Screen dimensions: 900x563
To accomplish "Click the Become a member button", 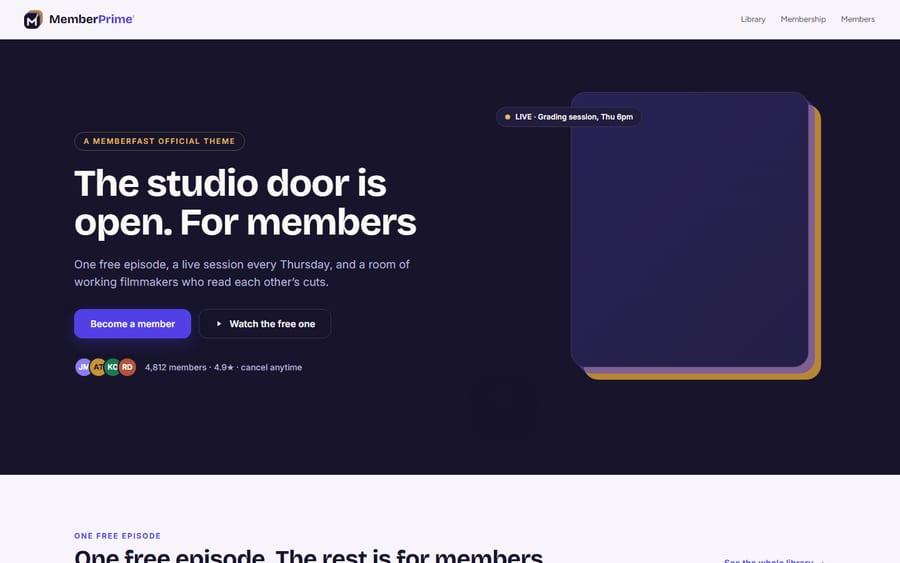I will coord(133,324).
